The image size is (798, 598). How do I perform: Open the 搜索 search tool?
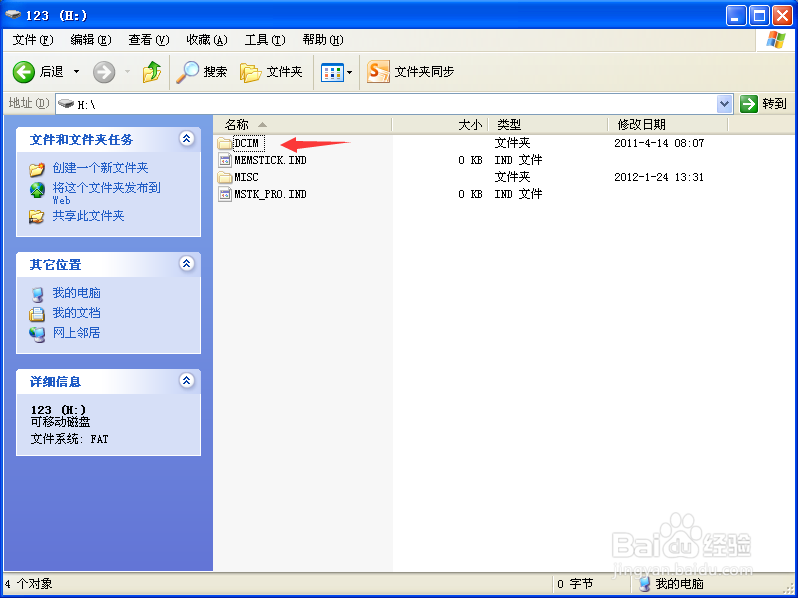point(202,72)
